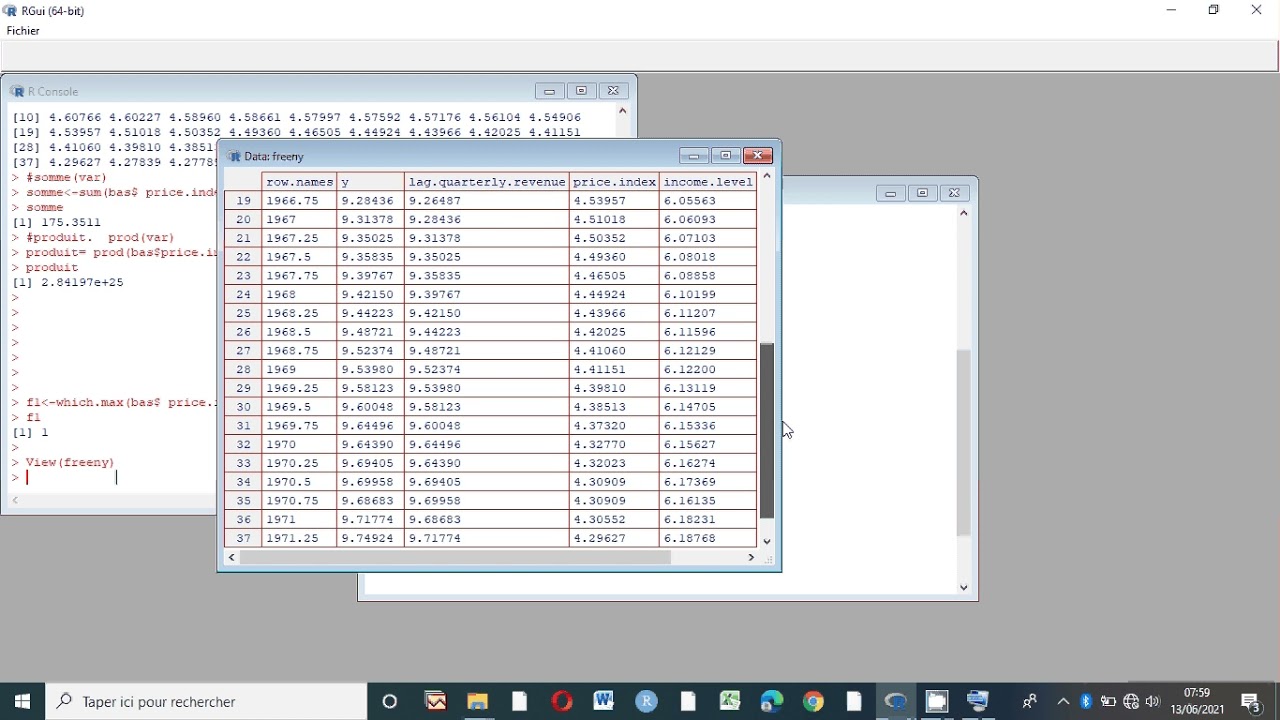Image resolution: width=1280 pixels, height=720 pixels.
Task: Click cell 4.53957 in price.index column
Action: (x=615, y=201)
